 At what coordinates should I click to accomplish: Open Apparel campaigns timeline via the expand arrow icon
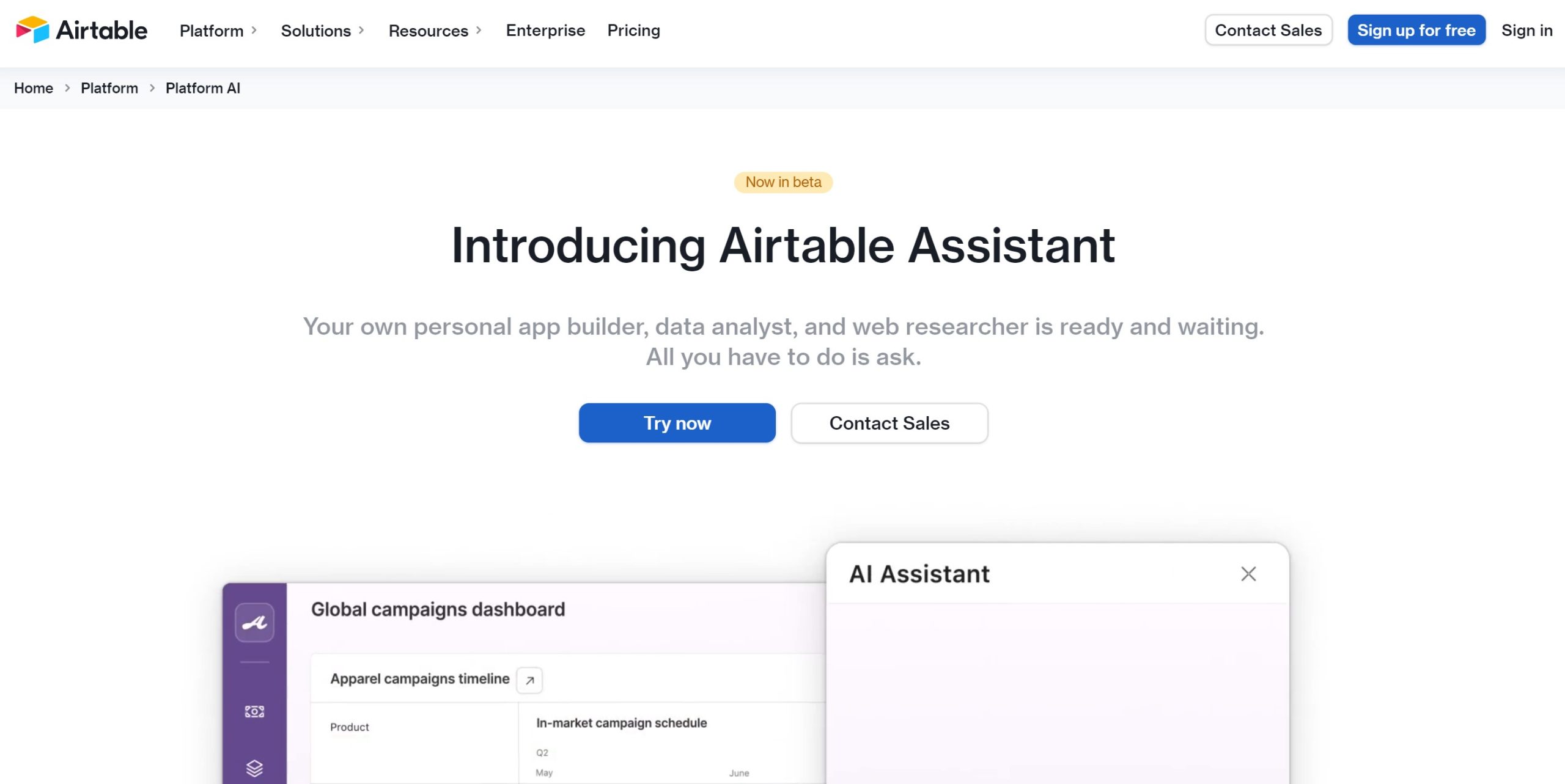coord(529,680)
